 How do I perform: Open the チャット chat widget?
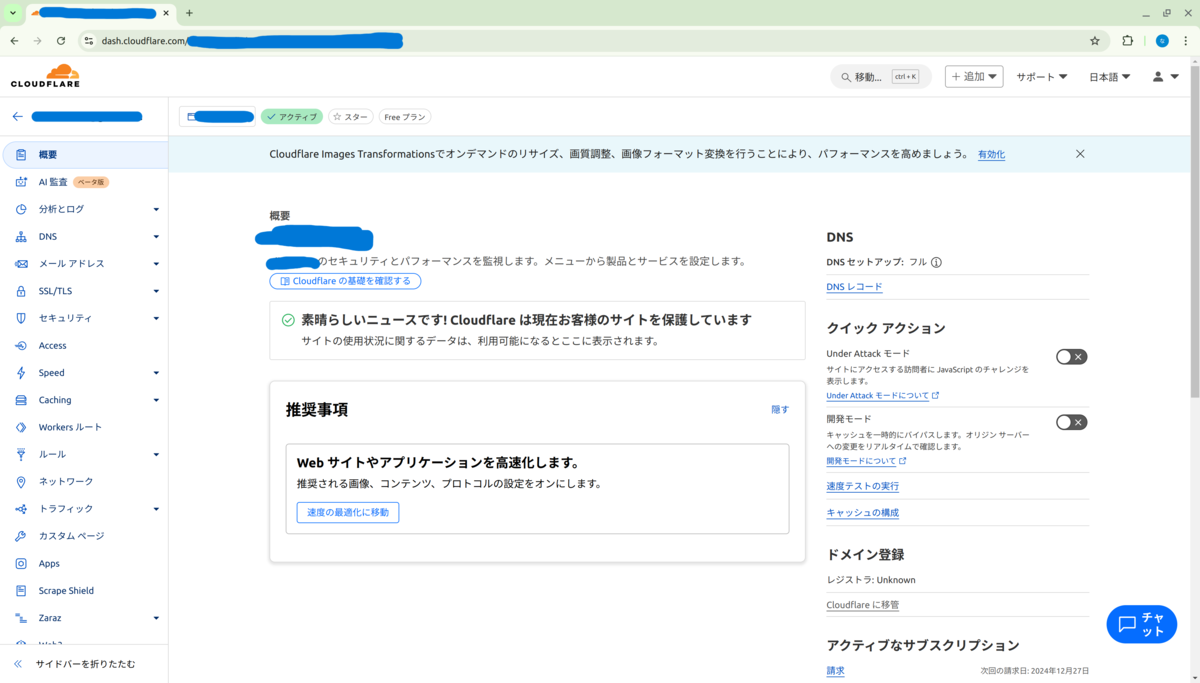(1142, 624)
